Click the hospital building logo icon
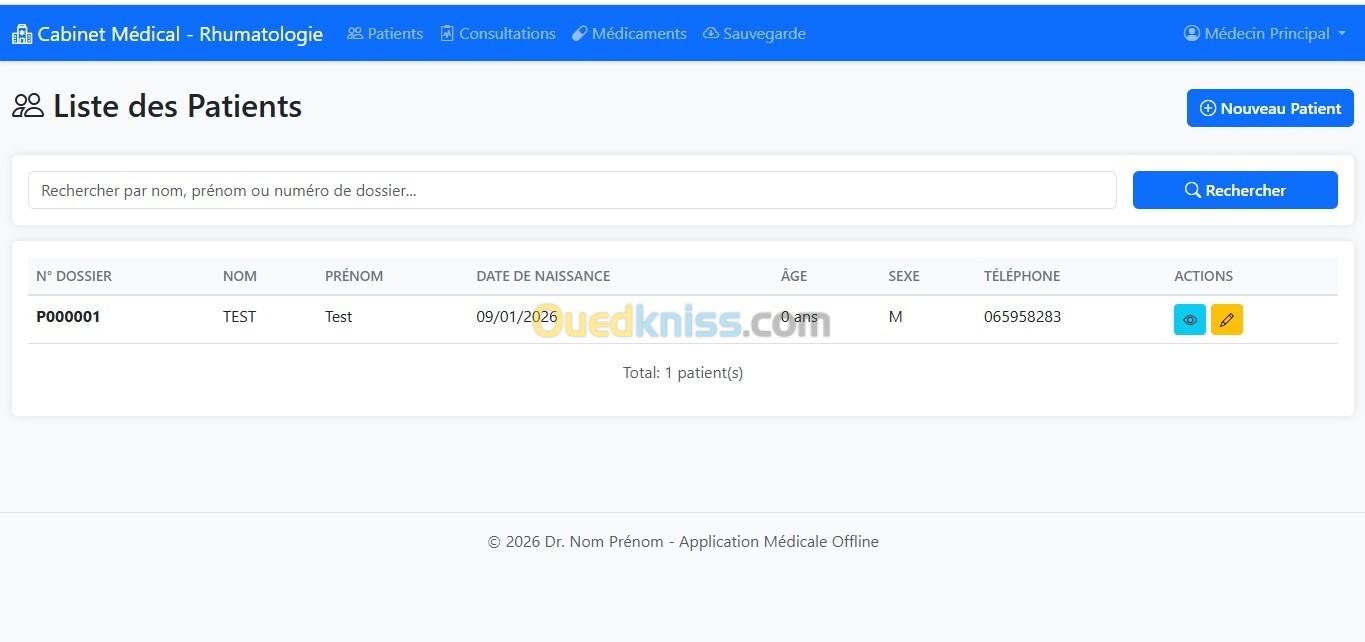Viewport: 1365px width, 642px height. pos(22,34)
